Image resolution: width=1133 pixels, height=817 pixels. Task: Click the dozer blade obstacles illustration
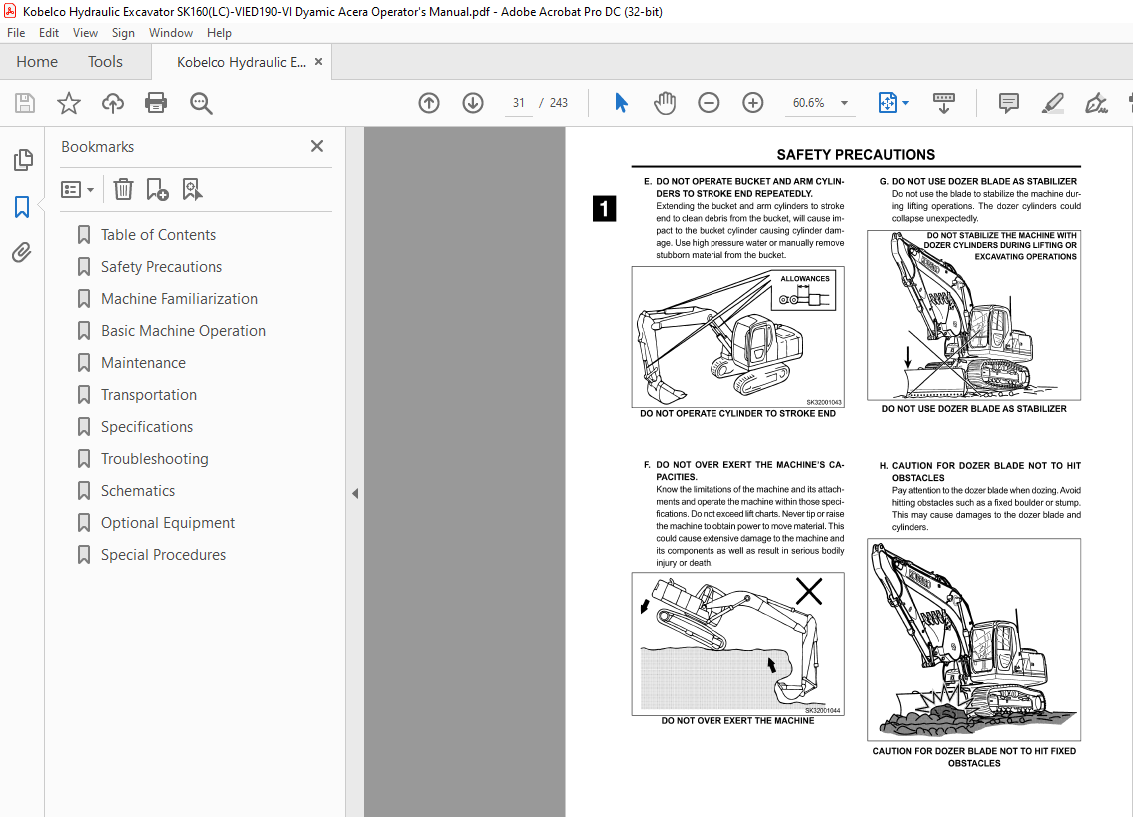pos(974,639)
